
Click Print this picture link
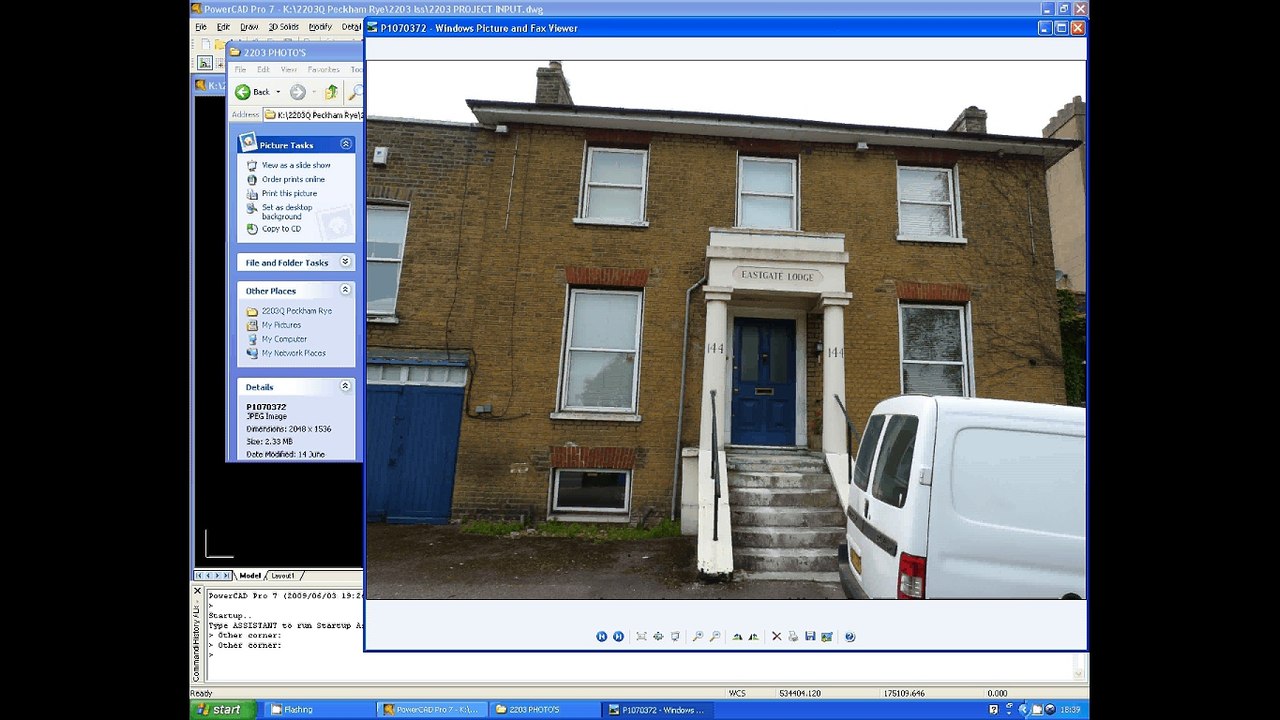pyautogui.click(x=289, y=193)
